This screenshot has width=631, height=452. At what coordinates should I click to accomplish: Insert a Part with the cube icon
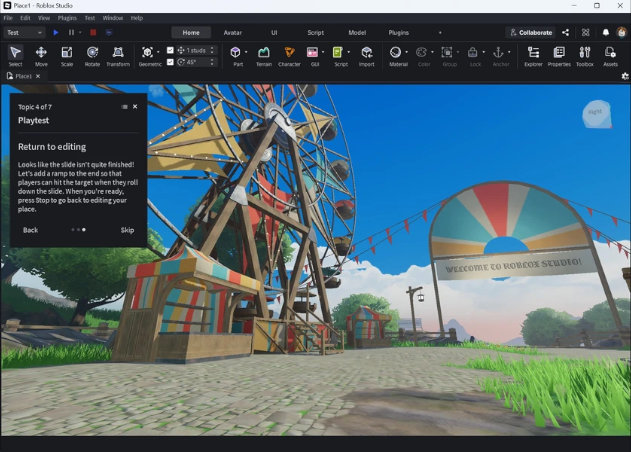click(x=235, y=52)
